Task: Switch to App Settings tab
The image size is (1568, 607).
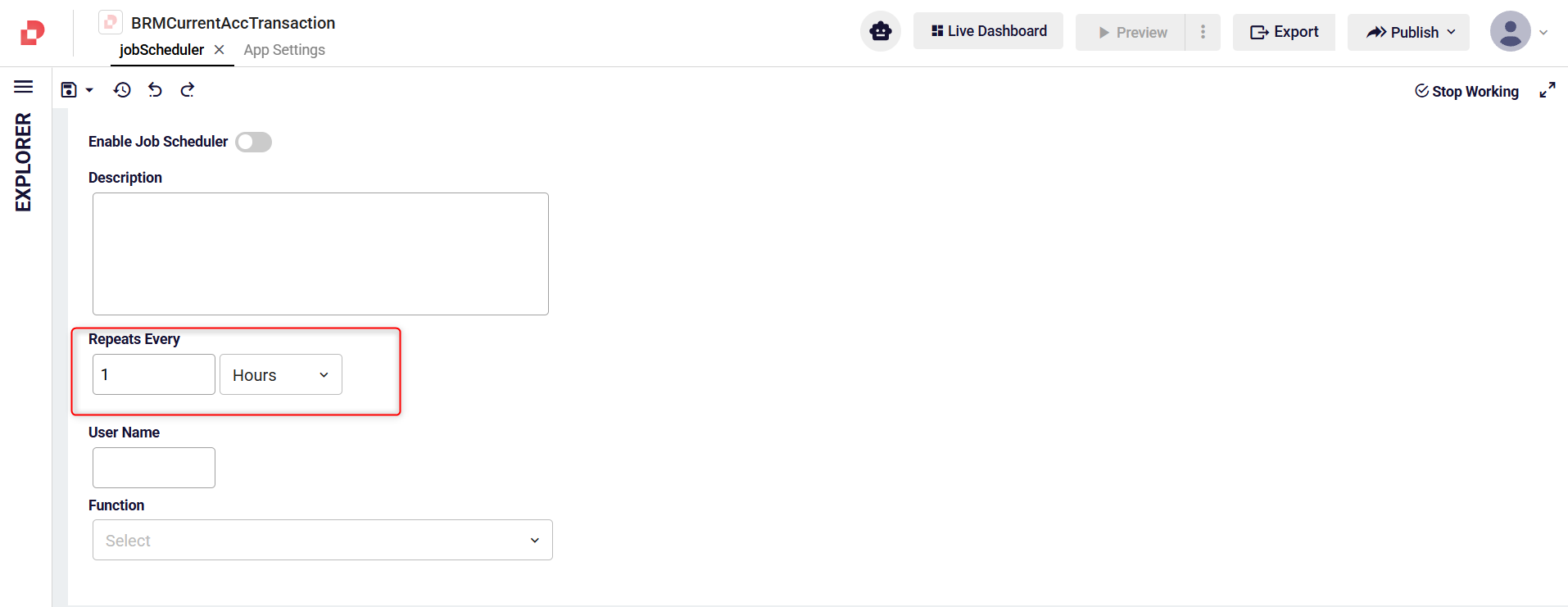Action: click(284, 50)
